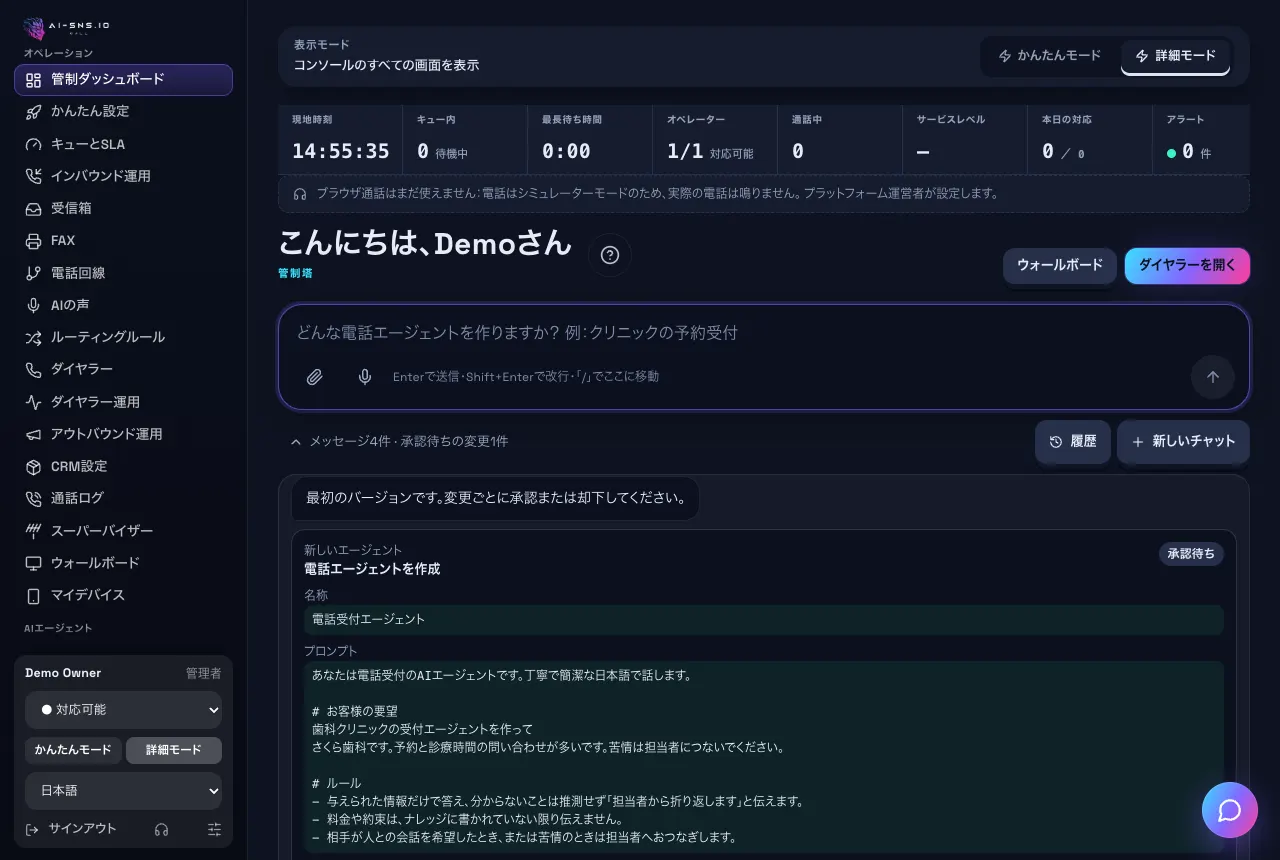1280x860 pixels.
Task: Go to AIの声 page
Action: click(123, 305)
